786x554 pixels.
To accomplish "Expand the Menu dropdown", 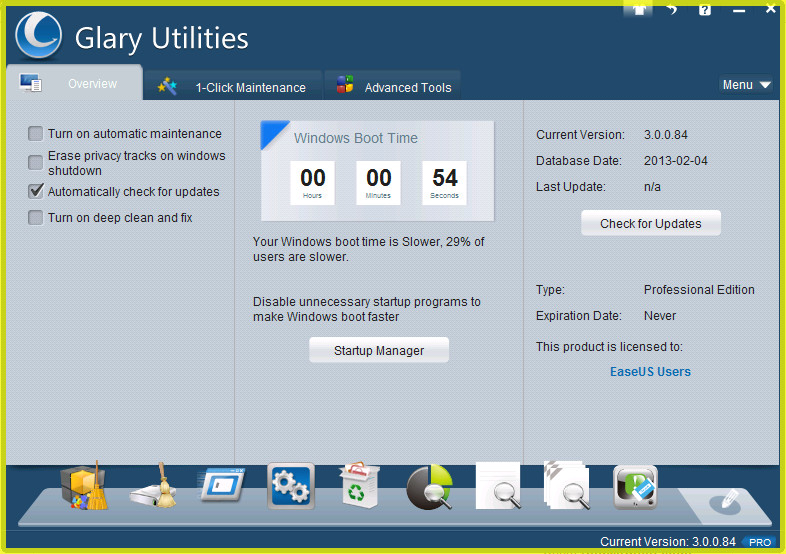I will point(746,85).
